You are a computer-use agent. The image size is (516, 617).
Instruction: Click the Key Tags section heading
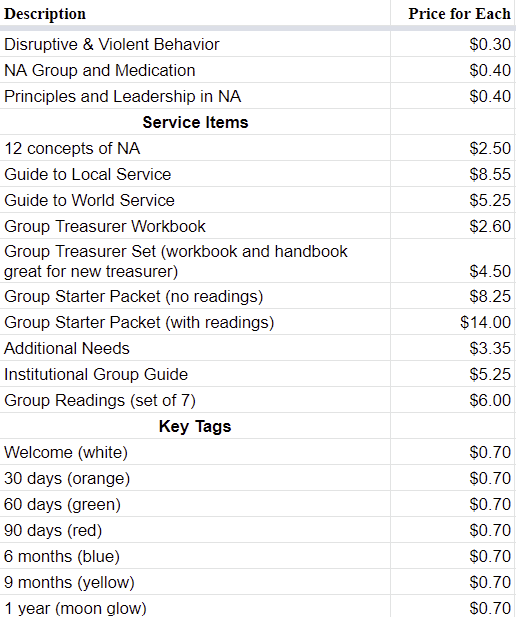pos(195,427)
